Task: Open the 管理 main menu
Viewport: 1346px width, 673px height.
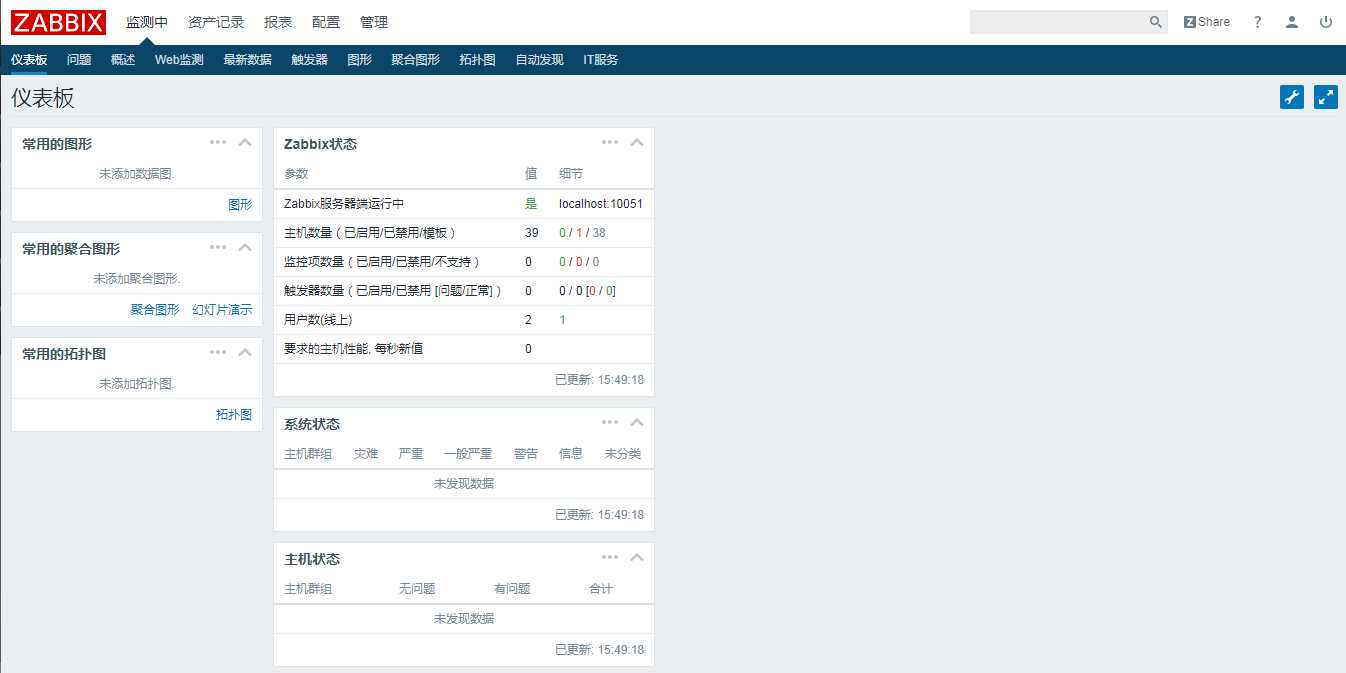Action: [x=374, y=22]
